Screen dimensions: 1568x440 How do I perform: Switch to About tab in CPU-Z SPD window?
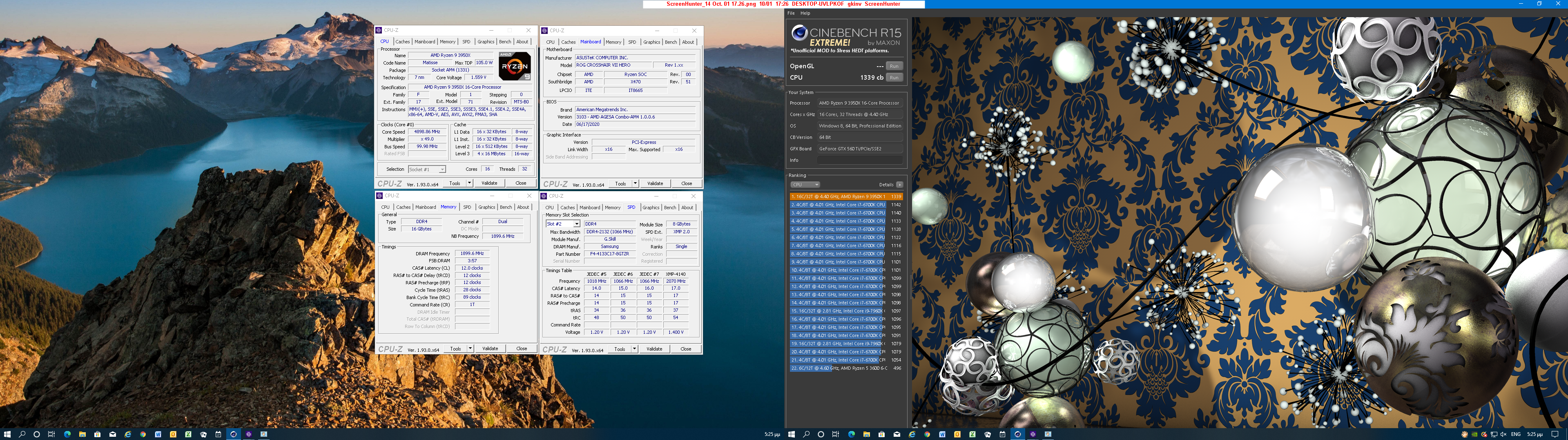(687, 208)
